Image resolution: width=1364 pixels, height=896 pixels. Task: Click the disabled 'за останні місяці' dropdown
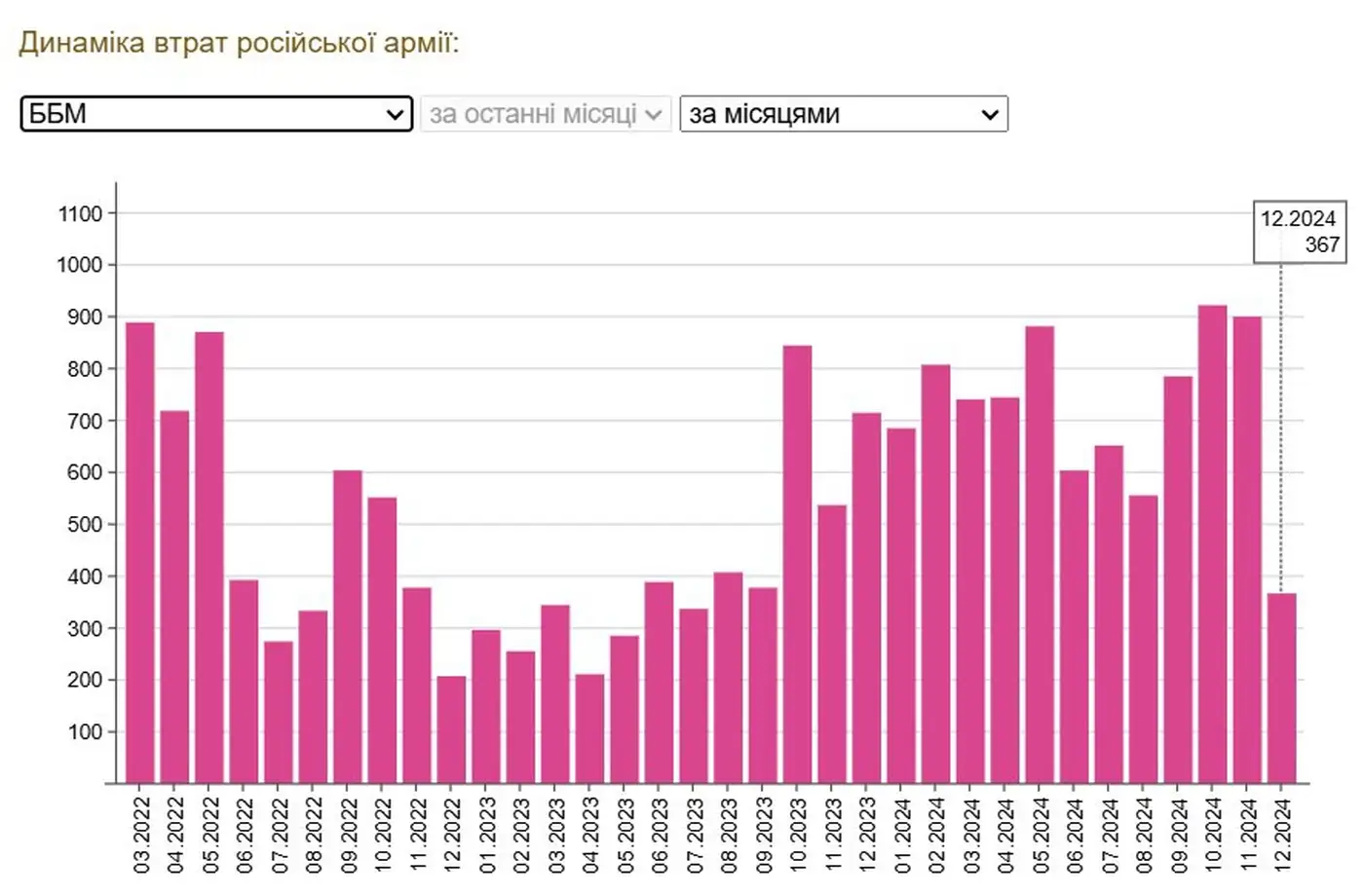click(x=546, y=114)
